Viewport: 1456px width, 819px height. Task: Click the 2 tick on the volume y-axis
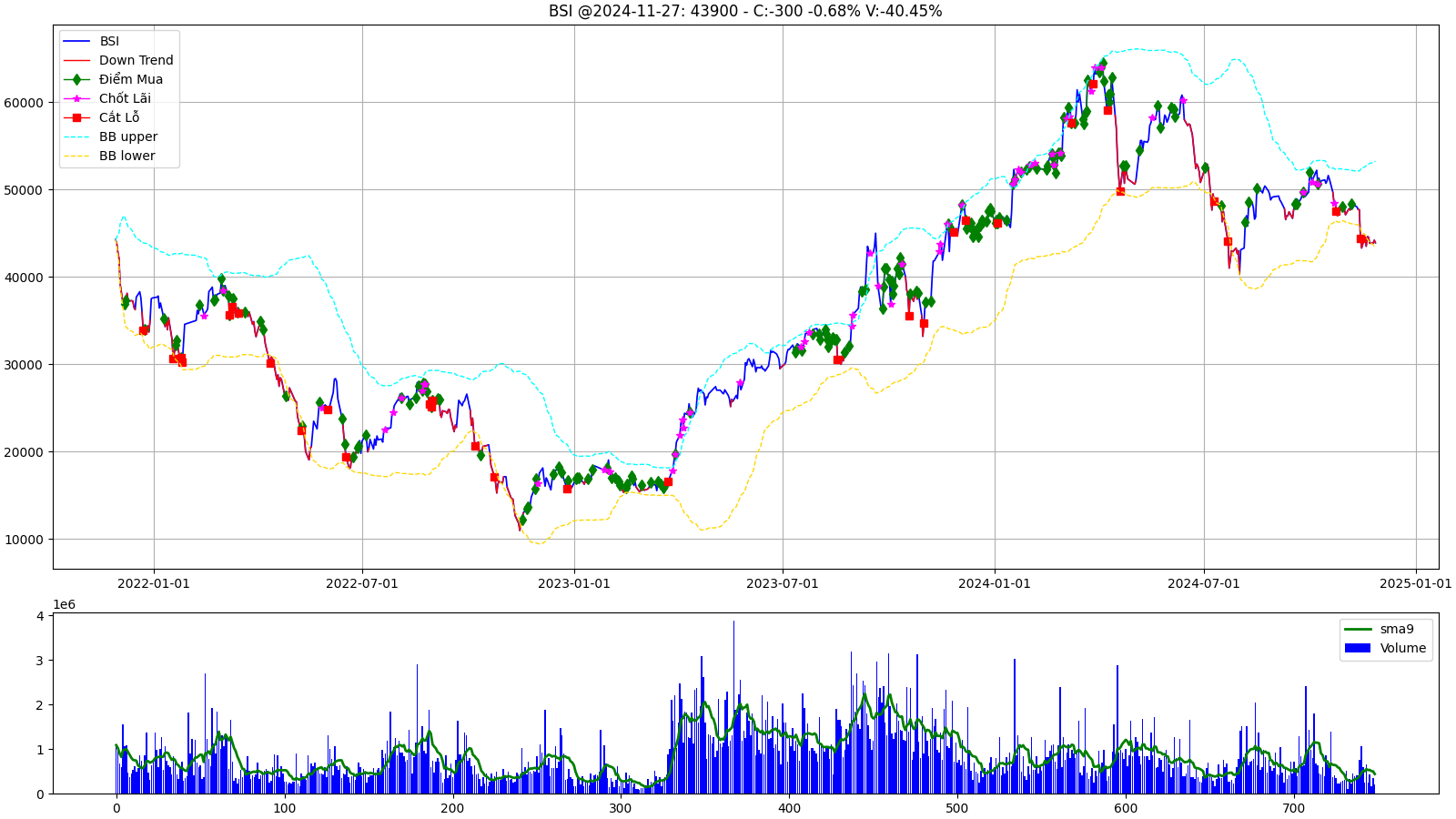coord(40,705)
